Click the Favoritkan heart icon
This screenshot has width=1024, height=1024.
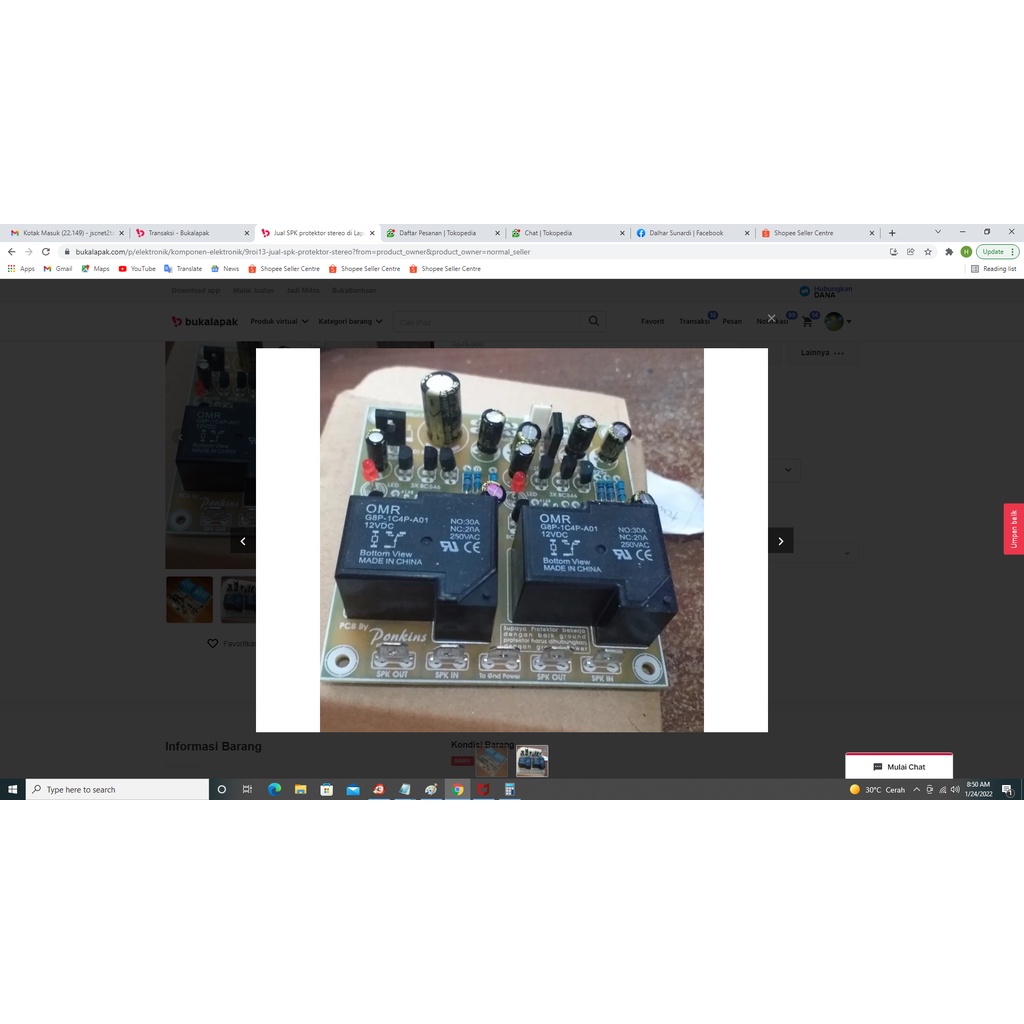tap(212, 643)
